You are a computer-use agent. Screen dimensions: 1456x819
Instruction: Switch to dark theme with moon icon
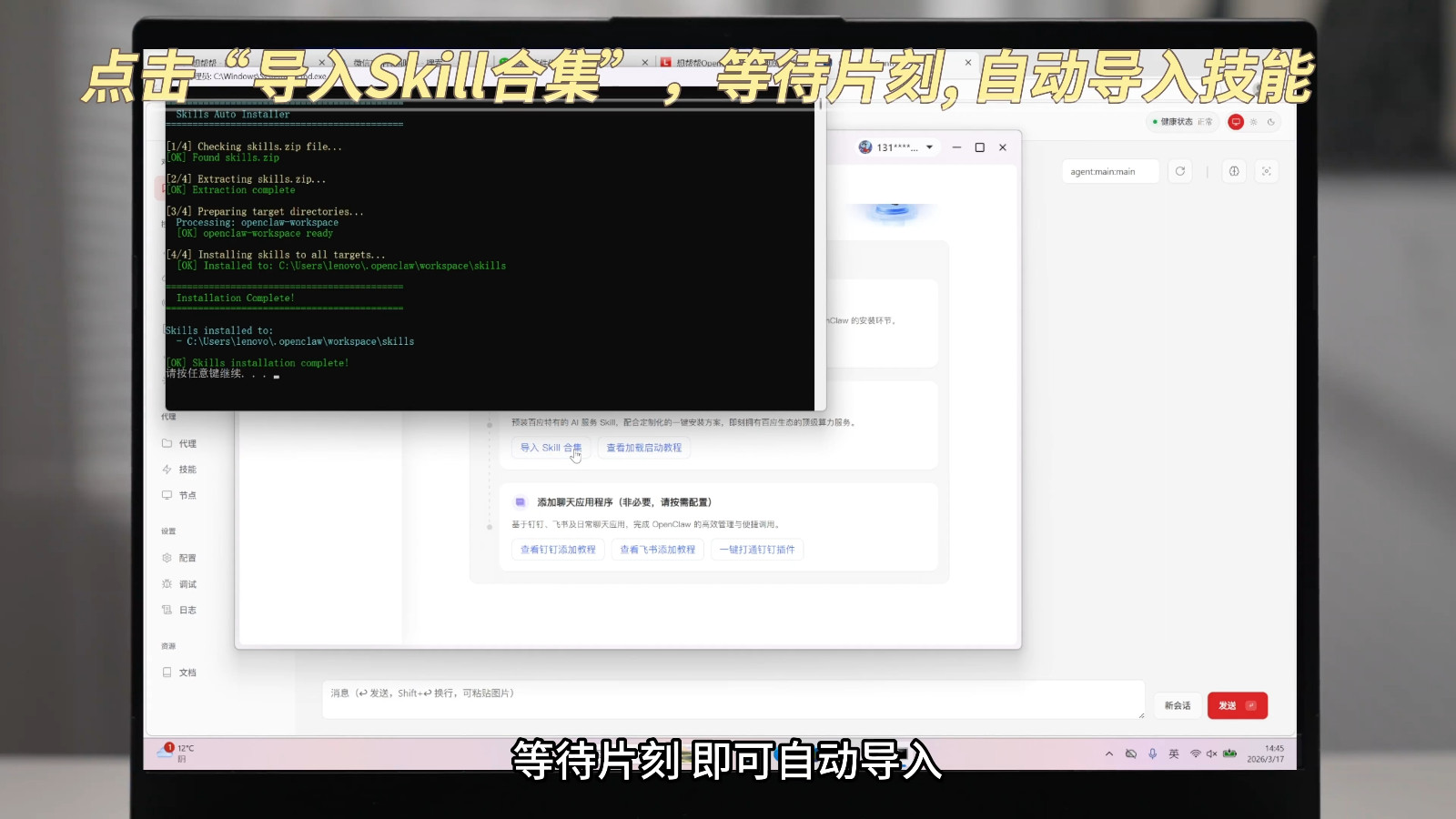(x=1271, y=122)
